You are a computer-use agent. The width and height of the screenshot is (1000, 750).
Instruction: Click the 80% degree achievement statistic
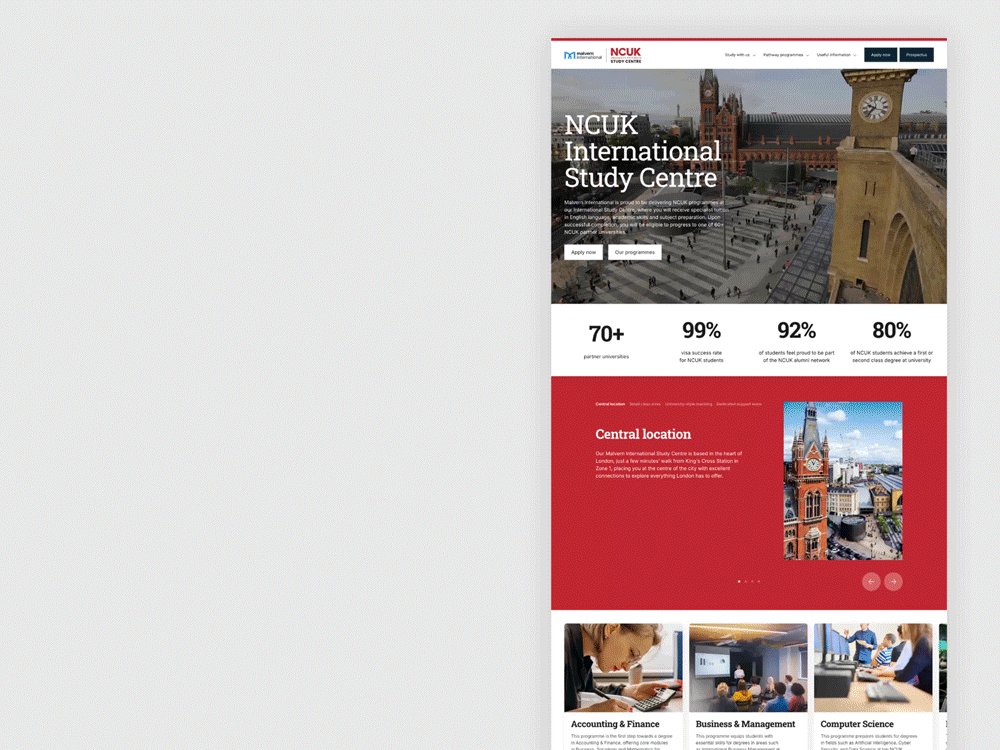[x=892, y=341]
